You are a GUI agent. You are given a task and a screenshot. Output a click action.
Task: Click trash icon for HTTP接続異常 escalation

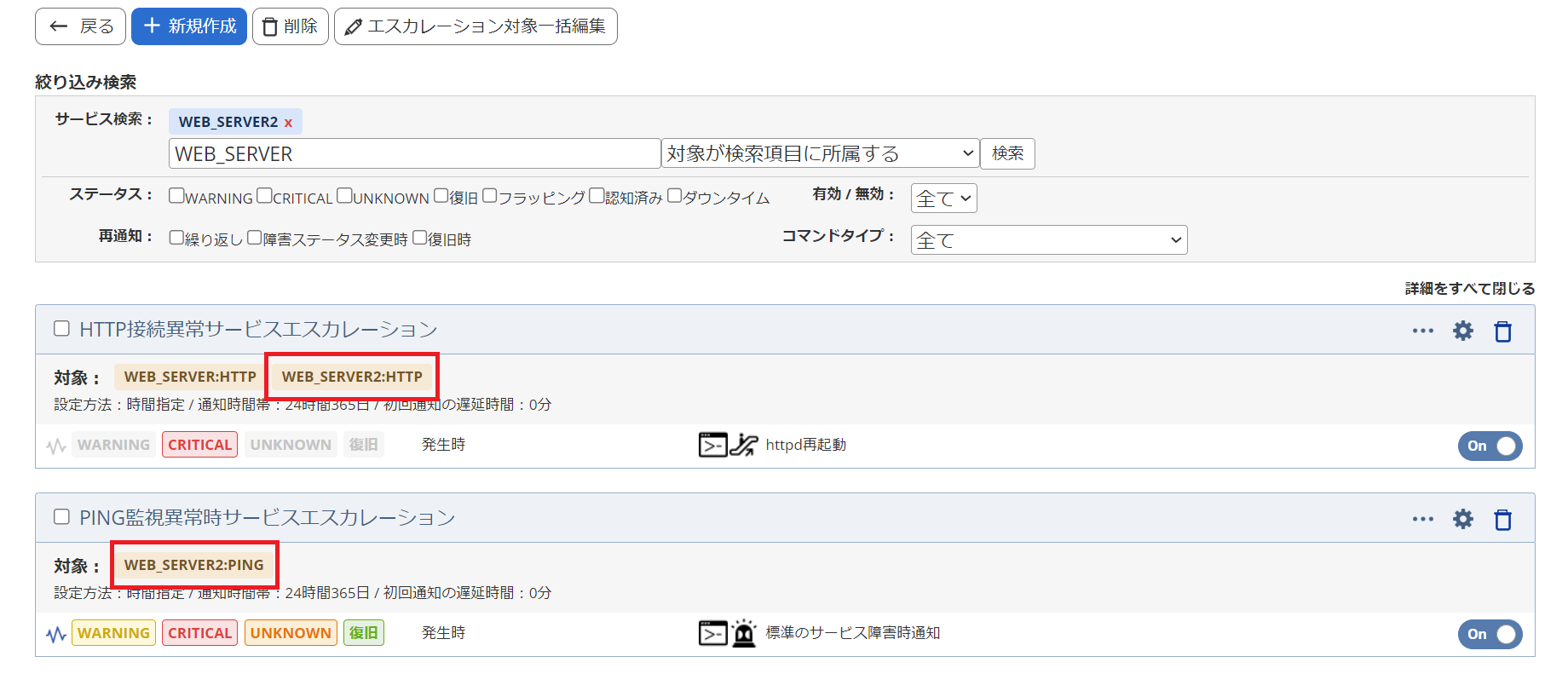[1502, 331]
